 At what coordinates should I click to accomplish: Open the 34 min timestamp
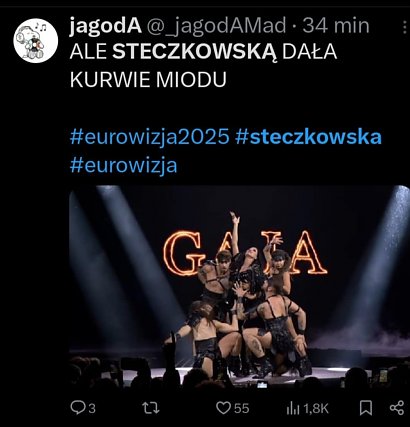336,26
